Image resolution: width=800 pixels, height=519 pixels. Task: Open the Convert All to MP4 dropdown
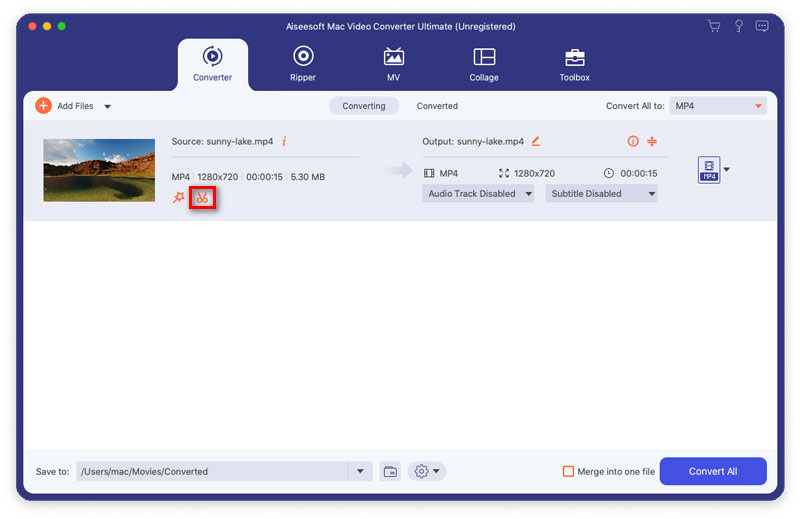pyautogui.click(x=718, y=106)
